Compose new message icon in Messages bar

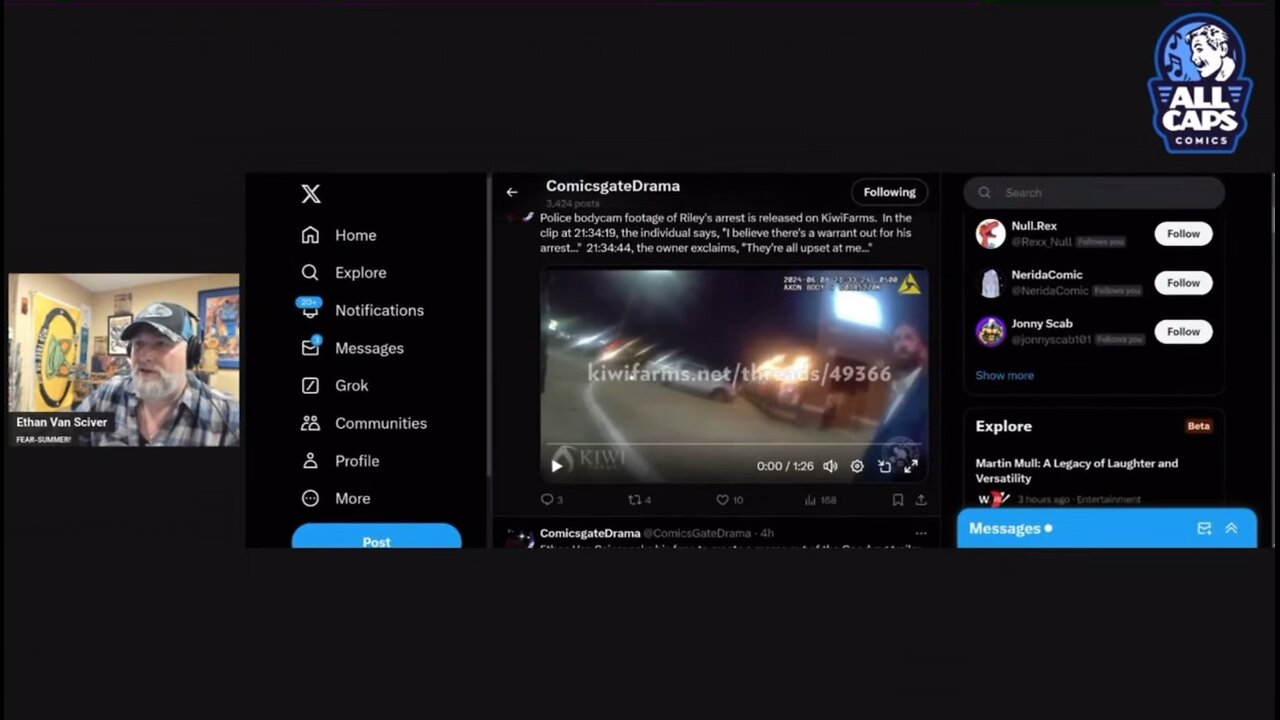tap(1204, 528)
